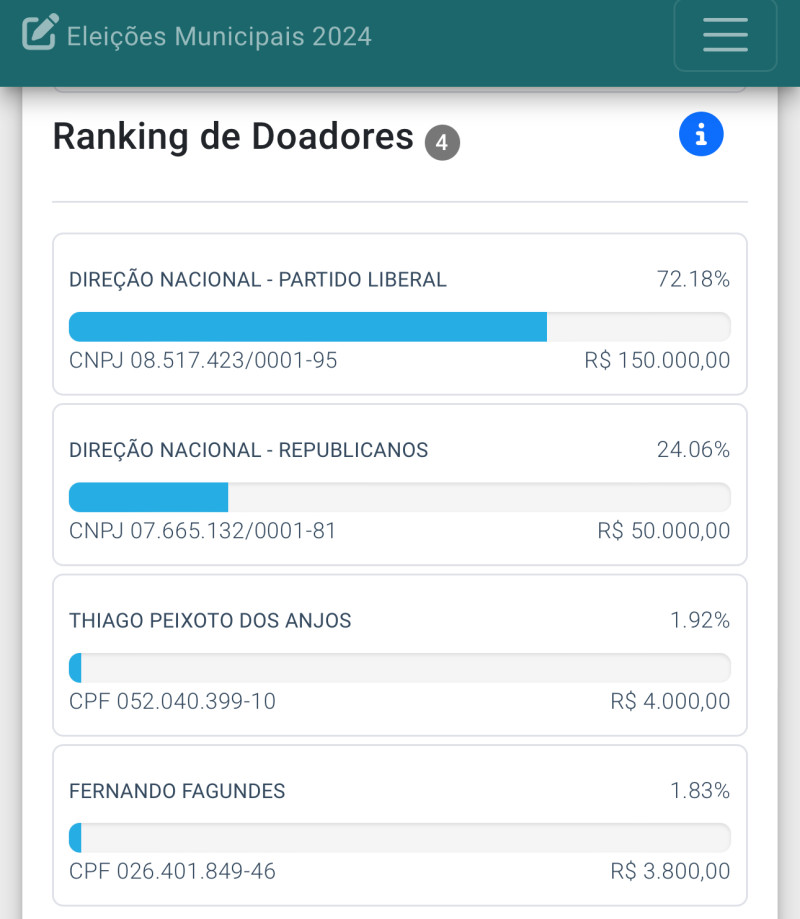The height and width of the screenshot is (919, 800).
Task: Click the Partido Liberal progress bar
Action: (400, 326)
